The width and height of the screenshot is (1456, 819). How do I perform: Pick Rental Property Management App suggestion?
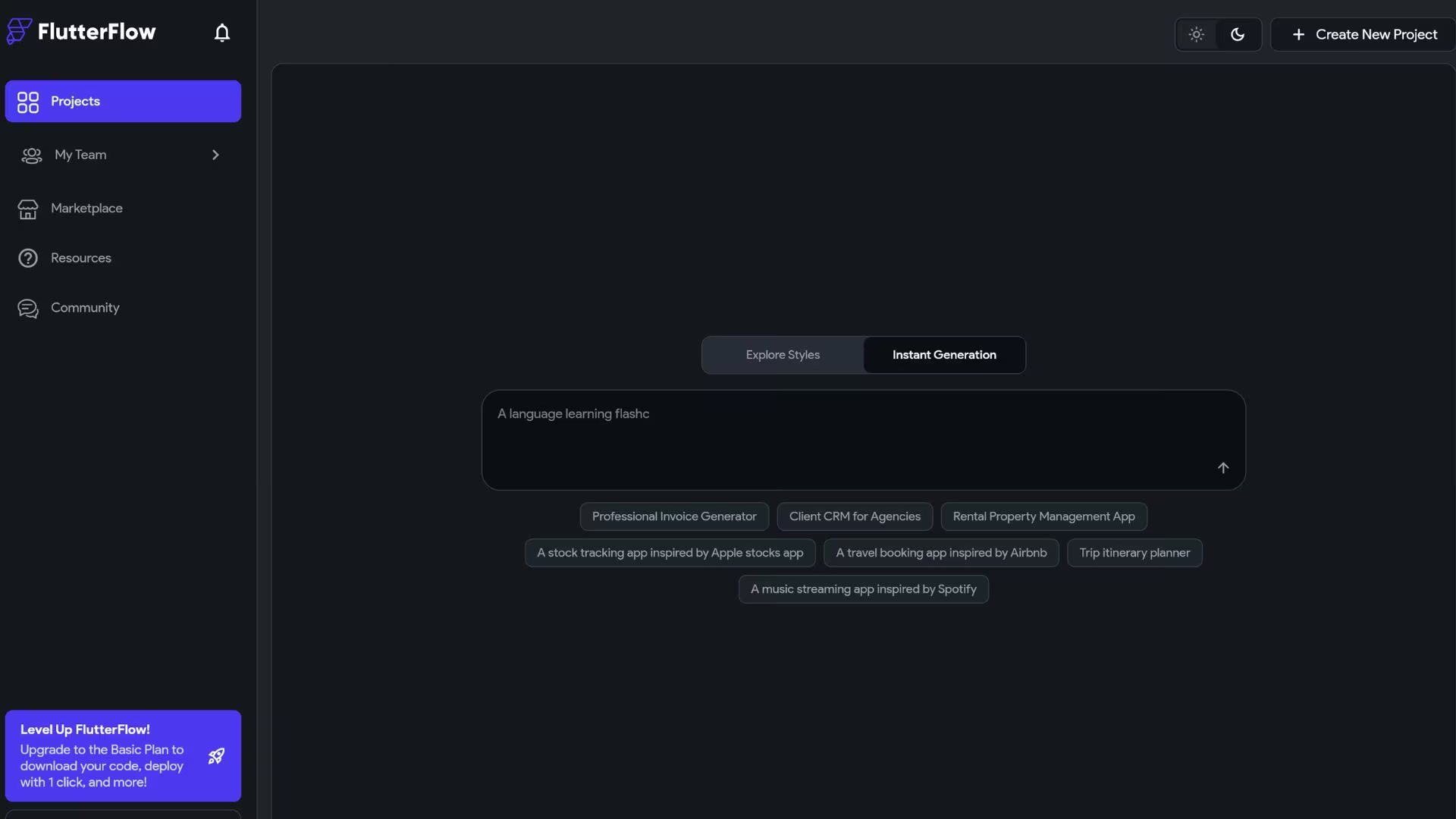(x=1043, y=516)
